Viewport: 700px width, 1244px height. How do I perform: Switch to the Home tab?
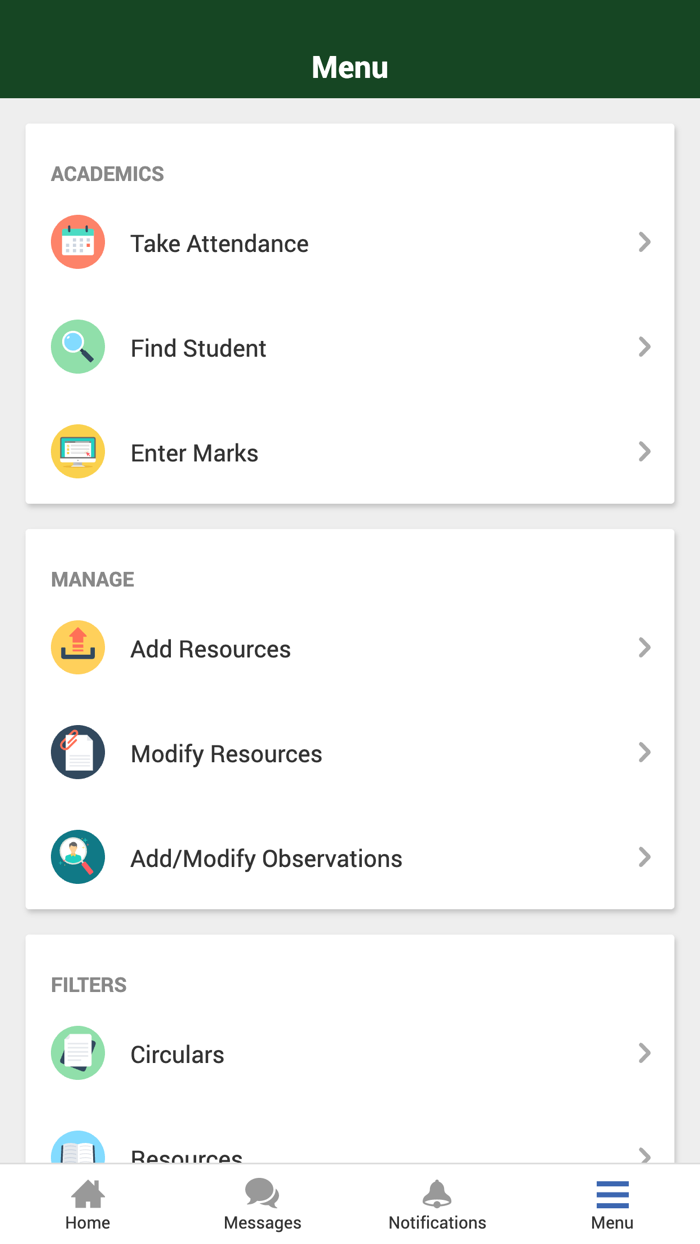click(88, 1204)
